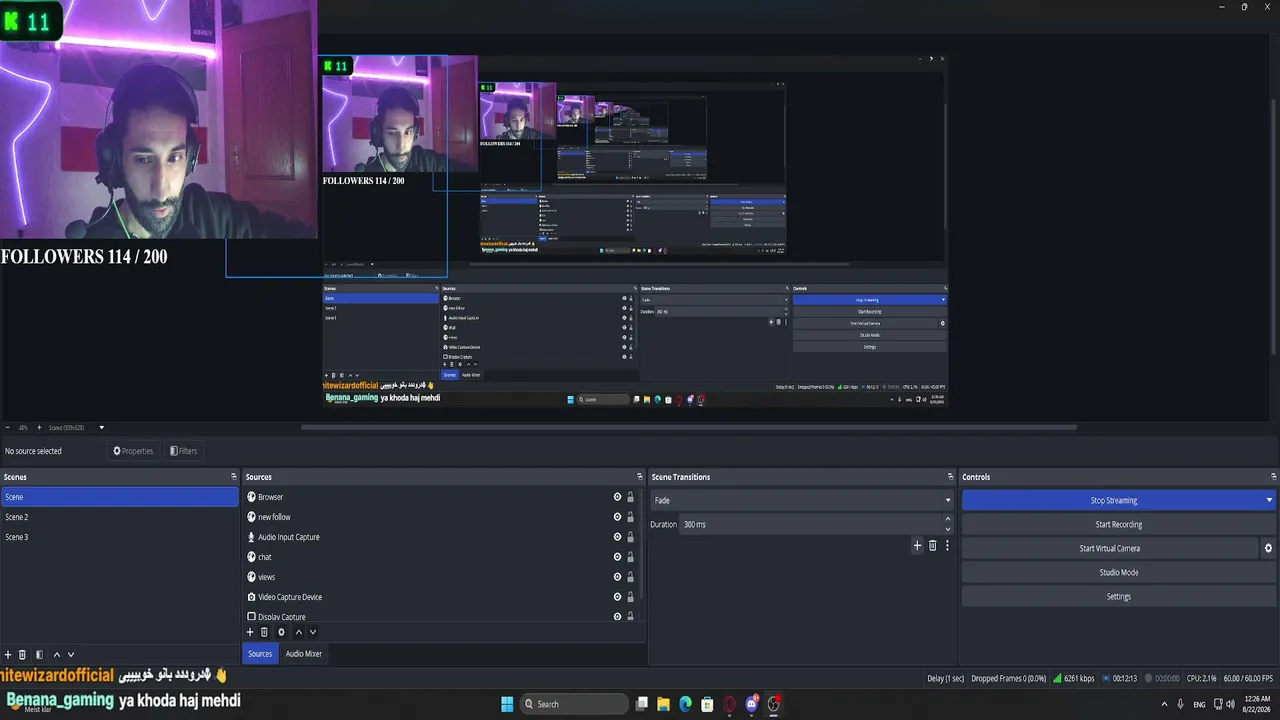Add a scene transition with plus icon
This screenshot has height=720, width=1280.
pyautogui.click(x=917, y=545)
